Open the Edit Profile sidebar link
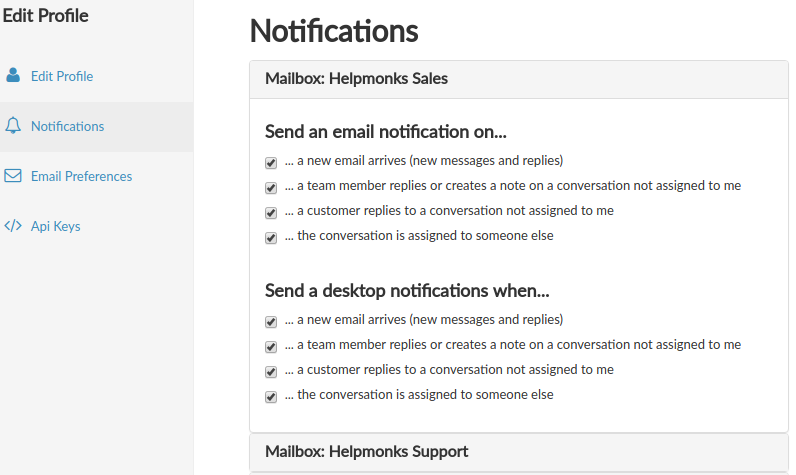 [x=62, y=76]
